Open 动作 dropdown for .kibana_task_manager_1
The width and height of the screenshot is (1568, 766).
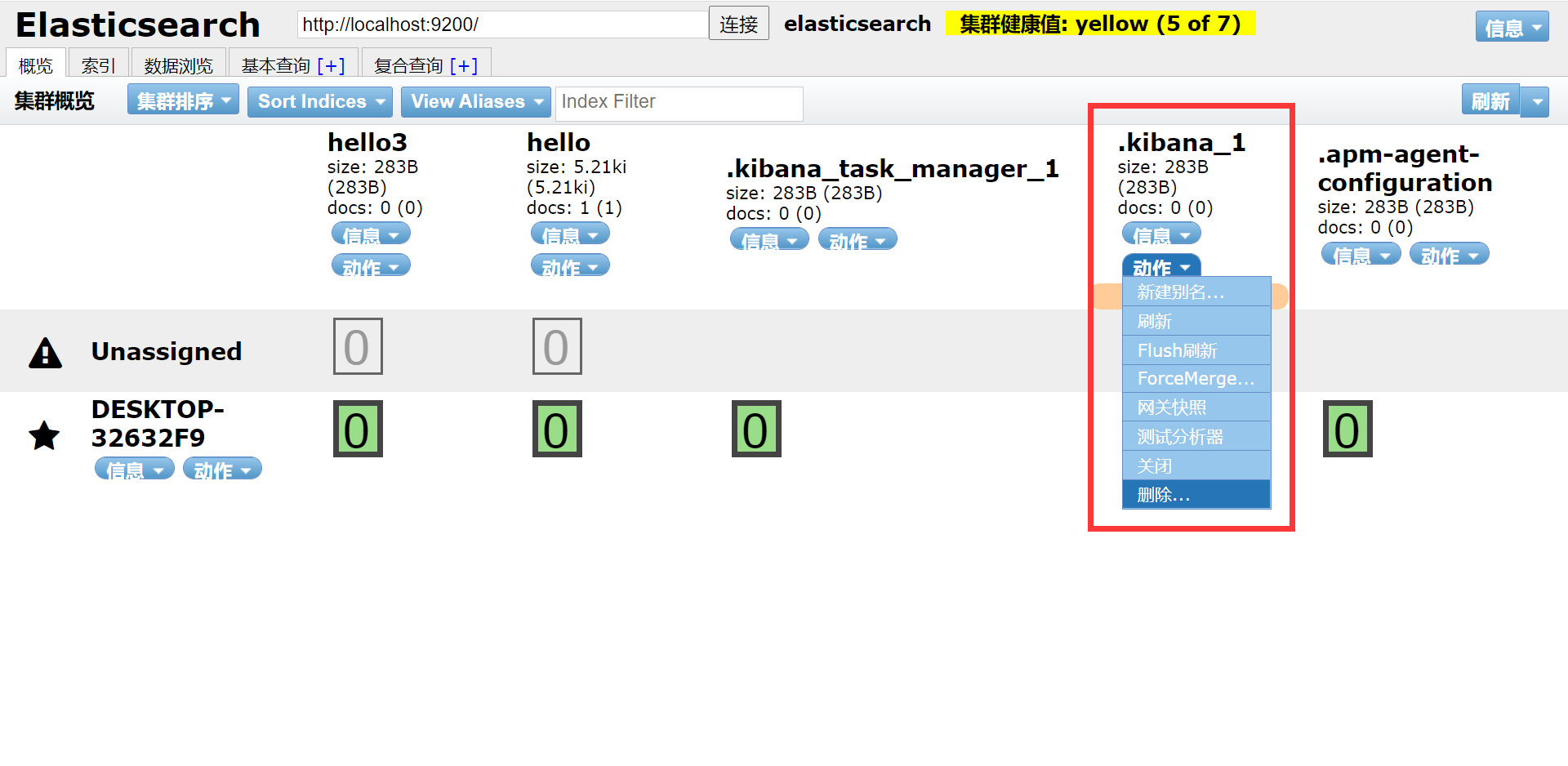[x=857, y=239]
